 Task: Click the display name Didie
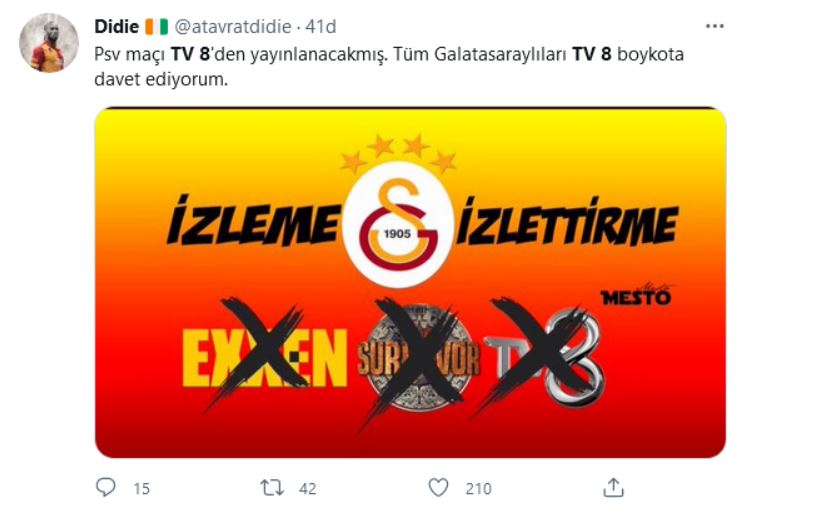pos(116,26)
